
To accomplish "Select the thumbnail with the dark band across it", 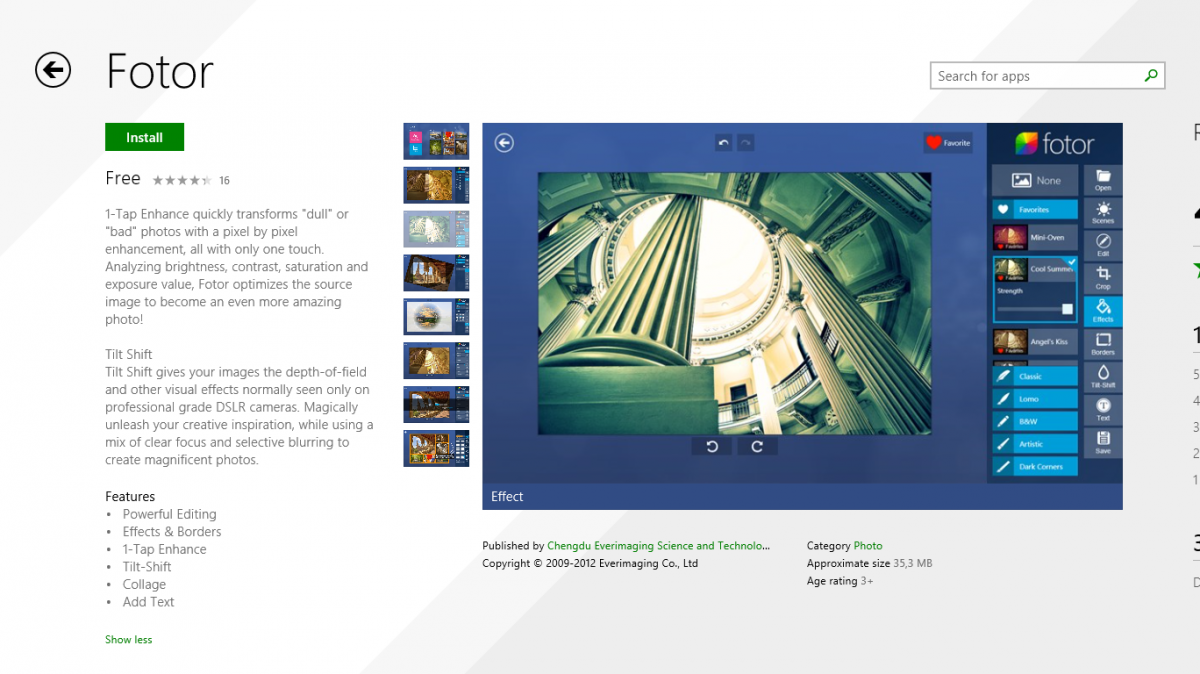I will click(436, 404).
